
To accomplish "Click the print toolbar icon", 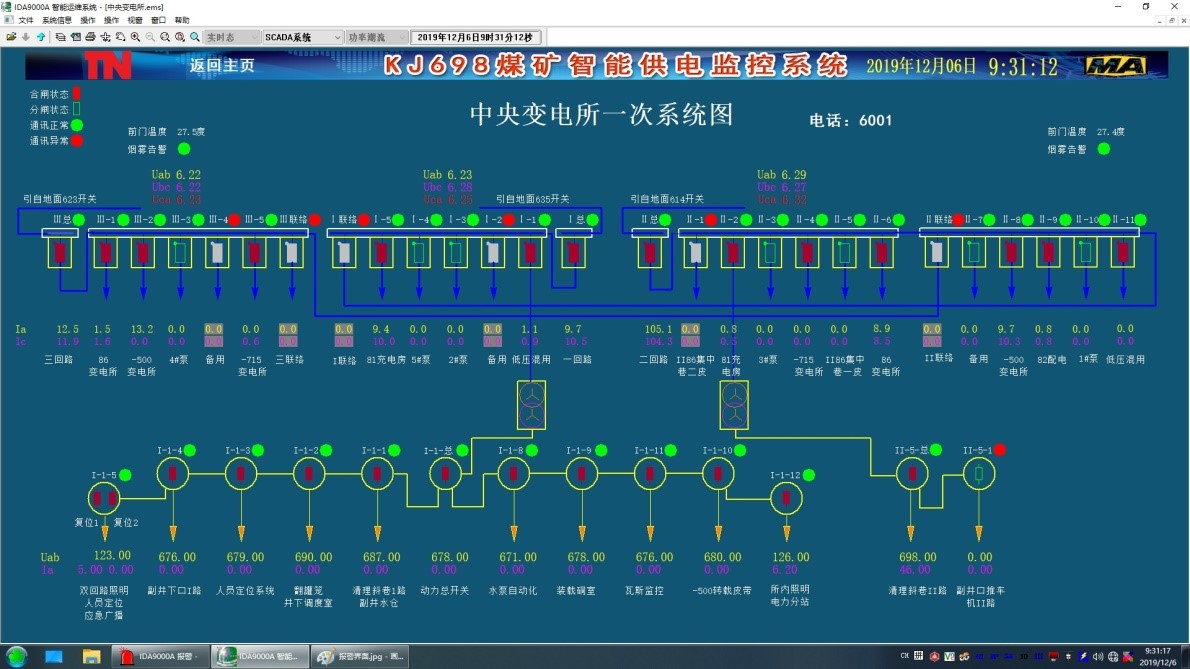I will click(90, 37).
